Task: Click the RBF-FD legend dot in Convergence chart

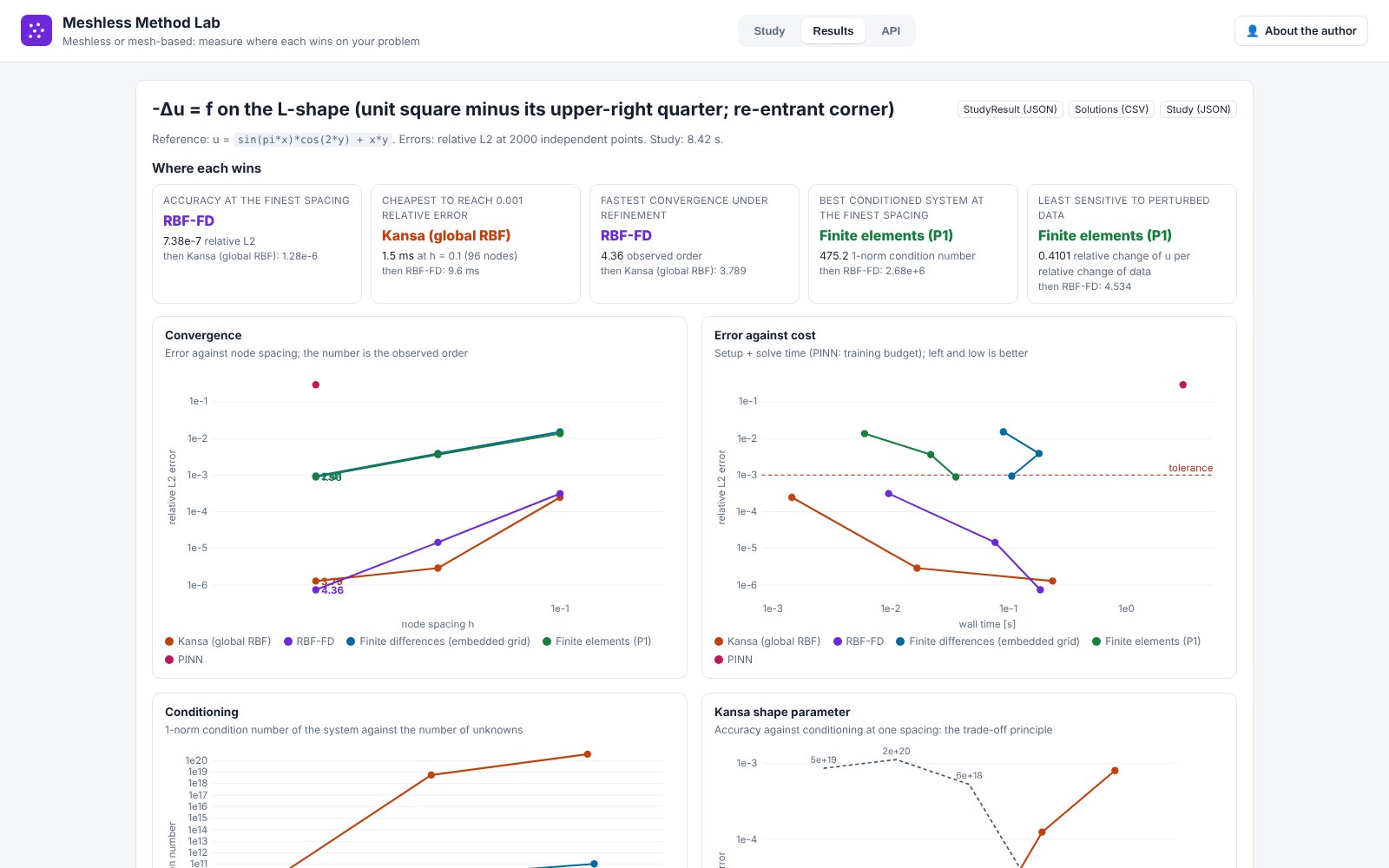Action: click(288, 641)
